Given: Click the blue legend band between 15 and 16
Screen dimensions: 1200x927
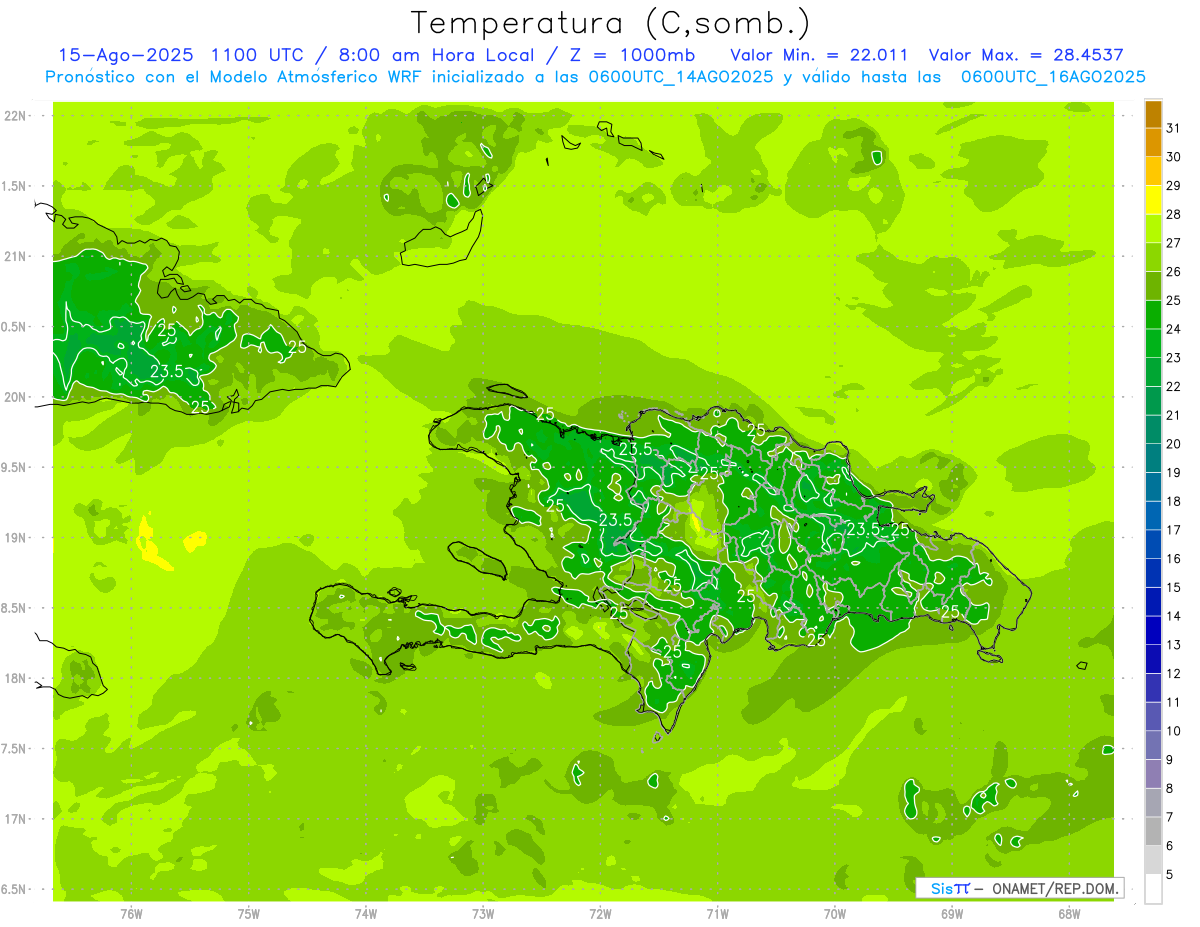Looking at the screenshot, I should tap(1153, 573).
